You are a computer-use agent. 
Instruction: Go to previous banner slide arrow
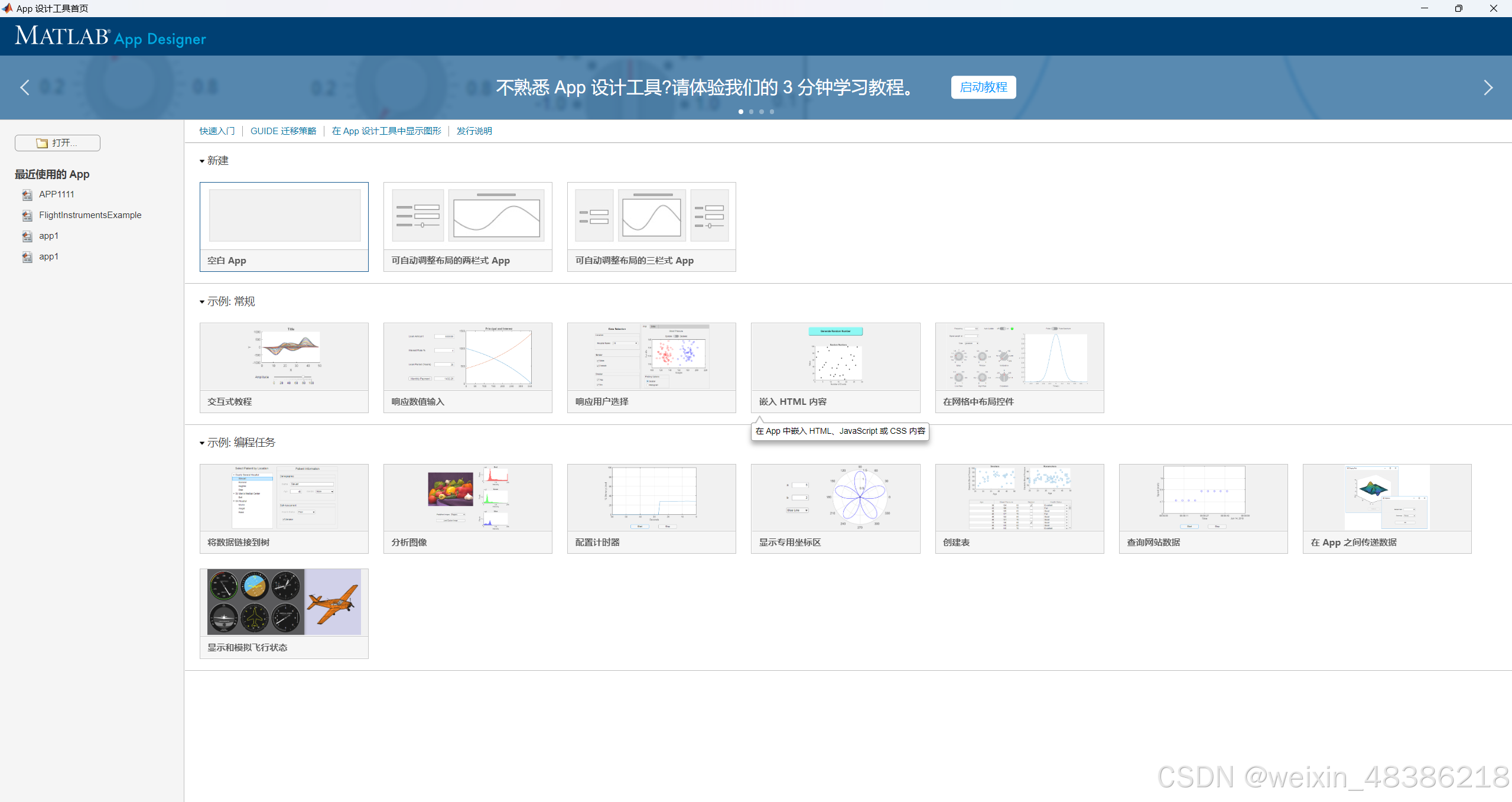[24, 87]
